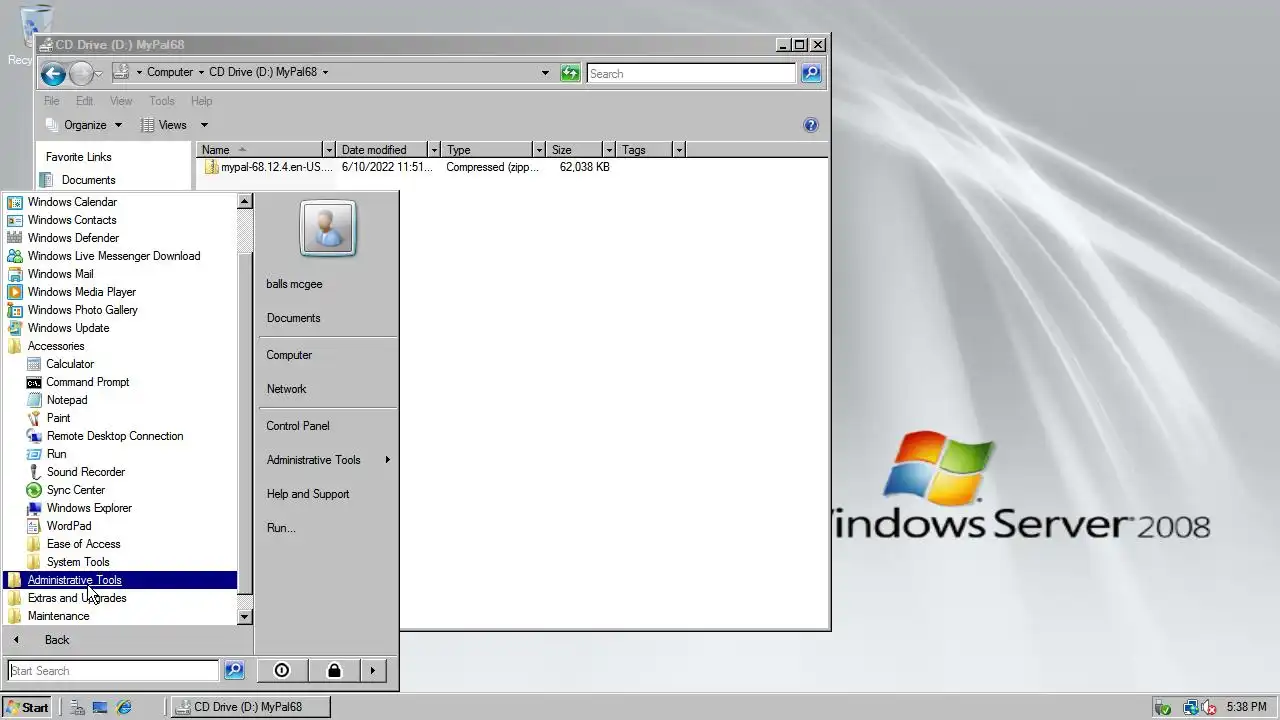Open Administrative Tools submenu in right pane
Screen dimensions: 1280x720
click(328, 460)
